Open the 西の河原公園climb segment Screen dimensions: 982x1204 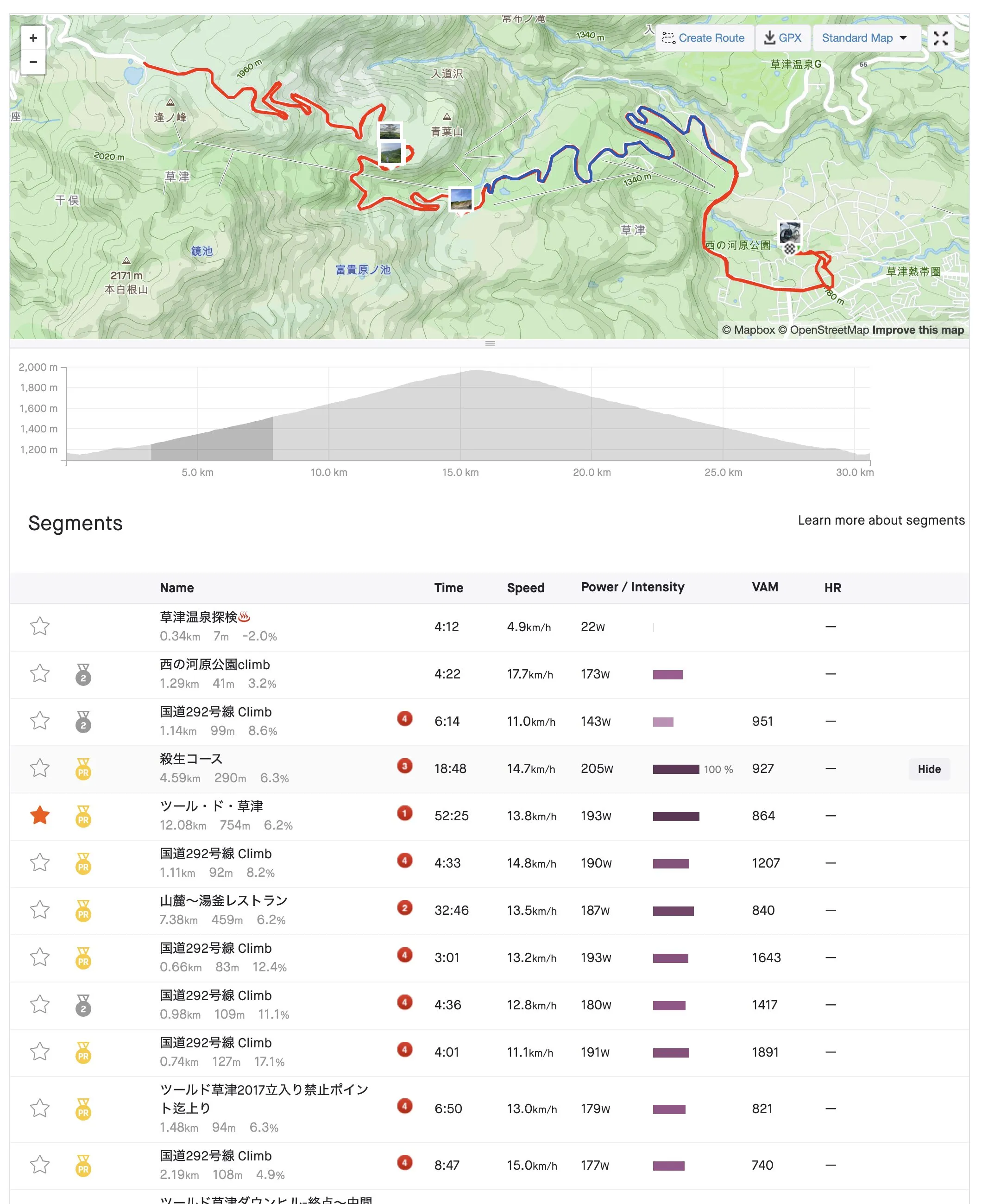click(x=214, y=664)
